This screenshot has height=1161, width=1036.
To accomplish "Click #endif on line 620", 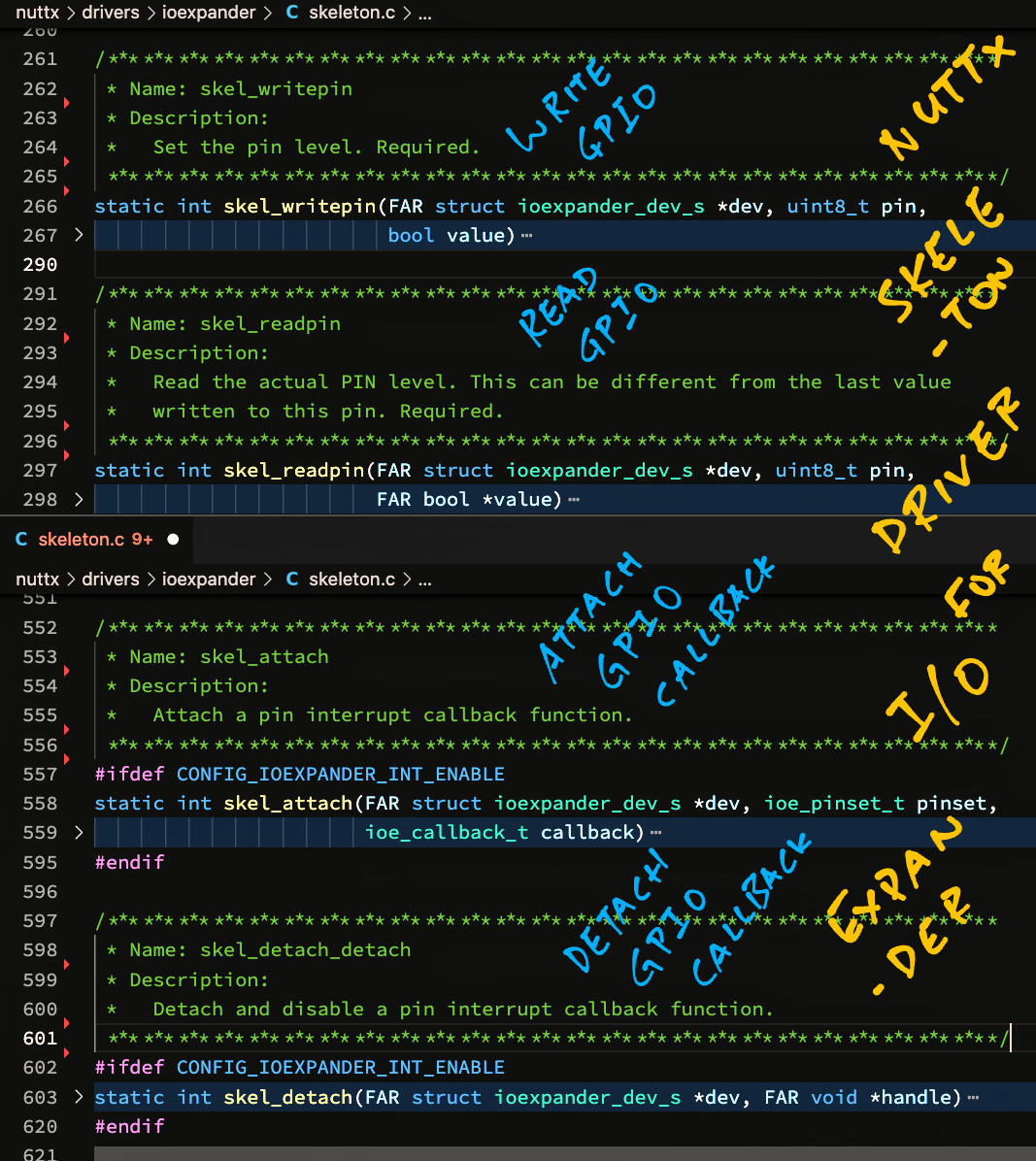I will point(129,1127).
